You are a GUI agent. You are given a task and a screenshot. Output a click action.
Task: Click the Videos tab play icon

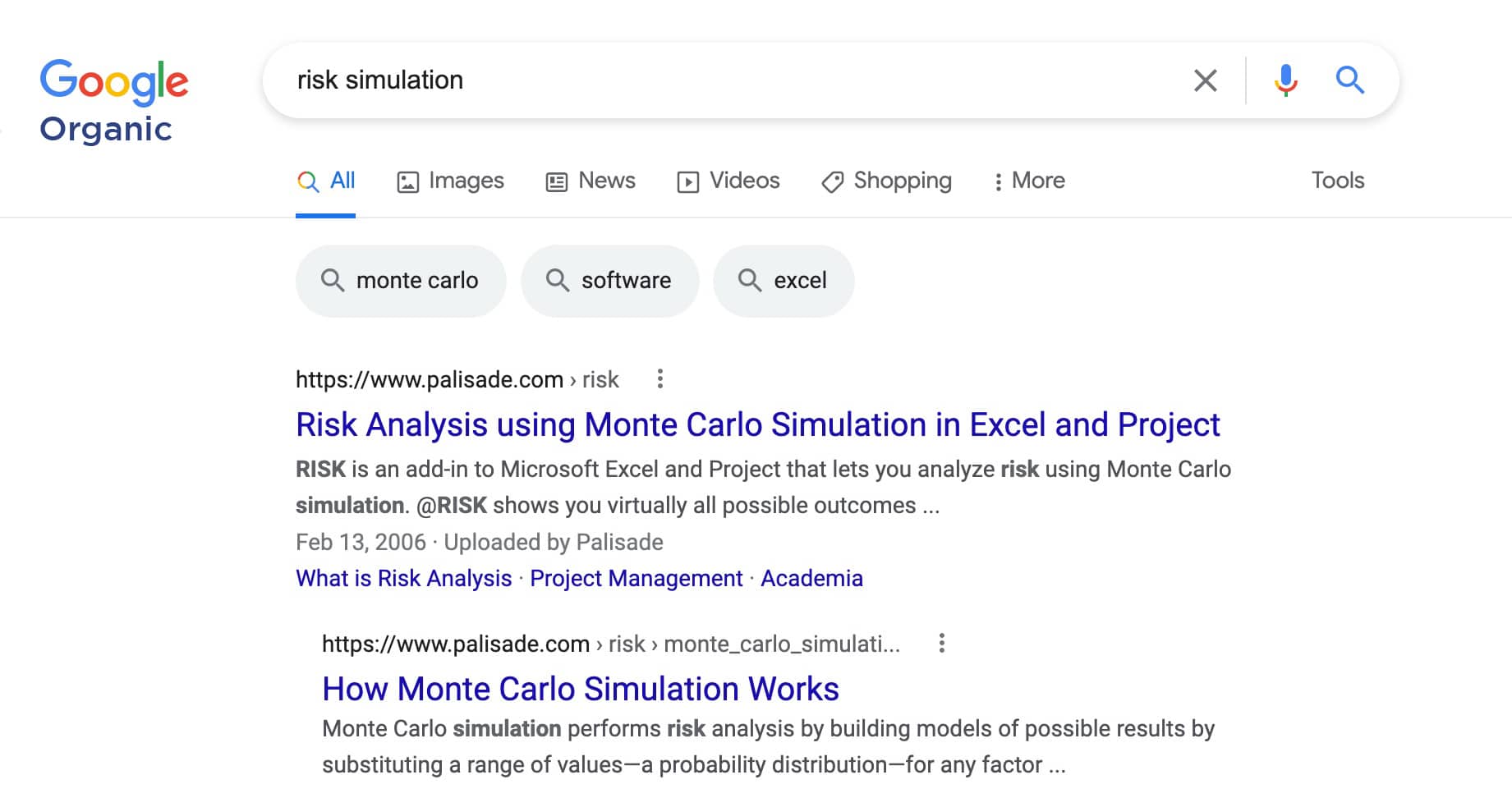click(x=688, y=181)
